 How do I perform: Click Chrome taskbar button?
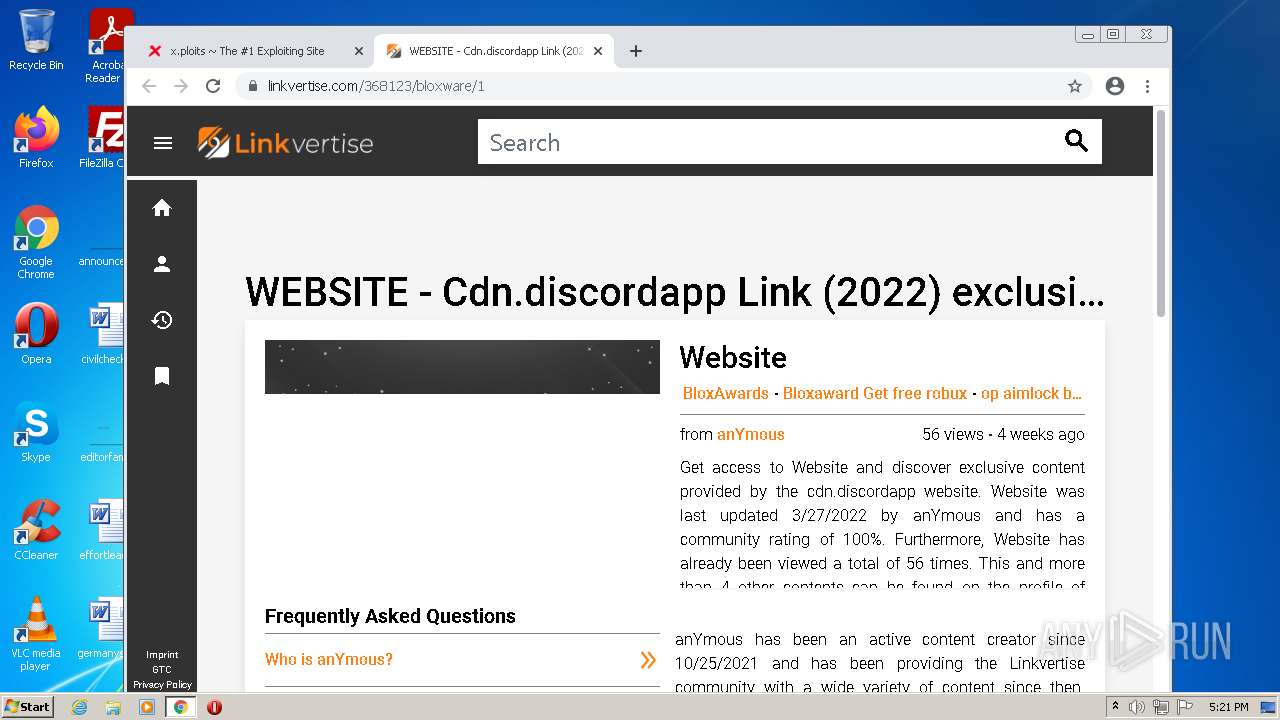point(180,707)
